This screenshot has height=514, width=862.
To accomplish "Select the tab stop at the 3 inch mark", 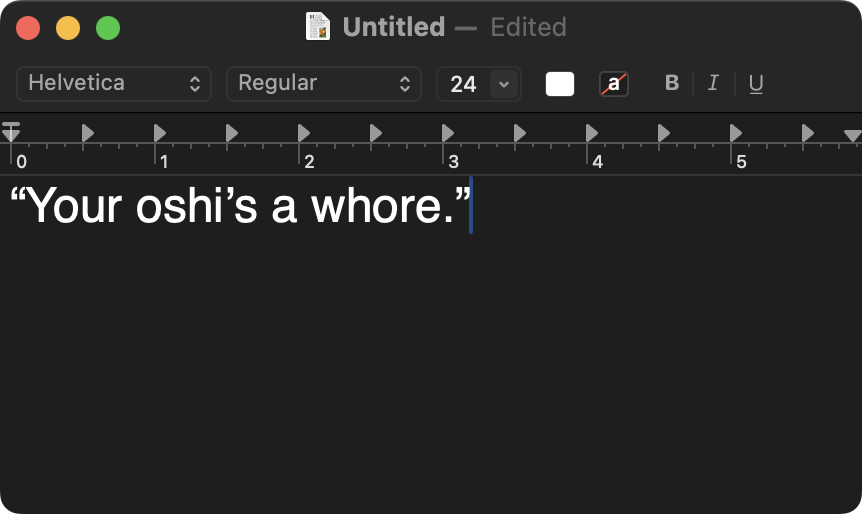I will [x=448, y=133].
